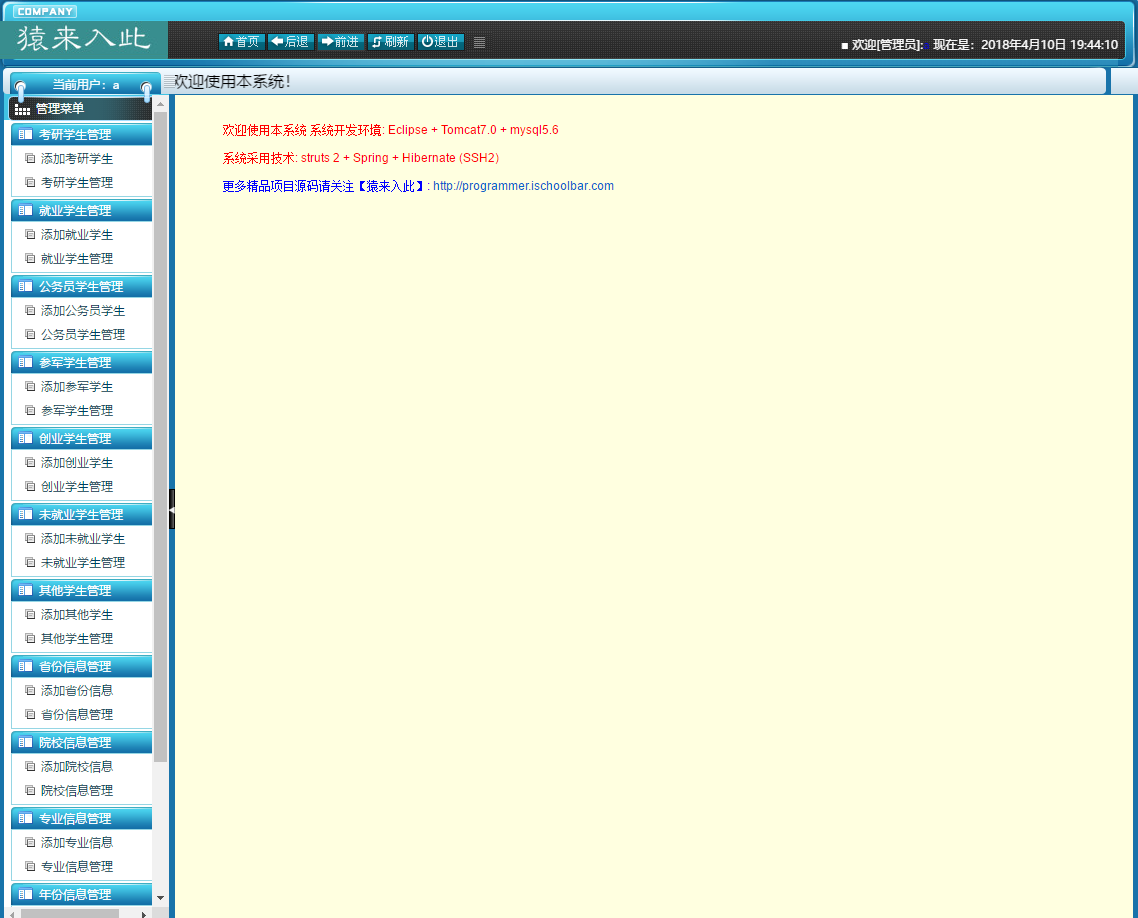Select 参军学生管理 sub-entry
Screen dimensions: 1138x918
(76, 411)
